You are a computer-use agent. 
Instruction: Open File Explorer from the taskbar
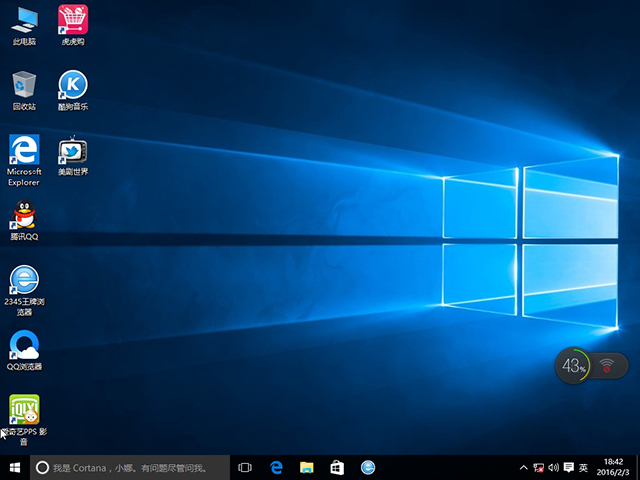(x=307, y=467)
